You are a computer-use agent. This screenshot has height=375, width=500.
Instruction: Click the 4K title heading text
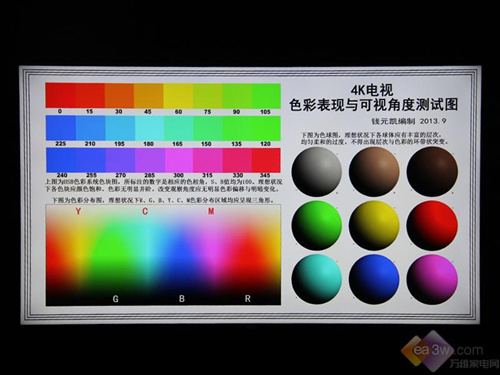372,90
